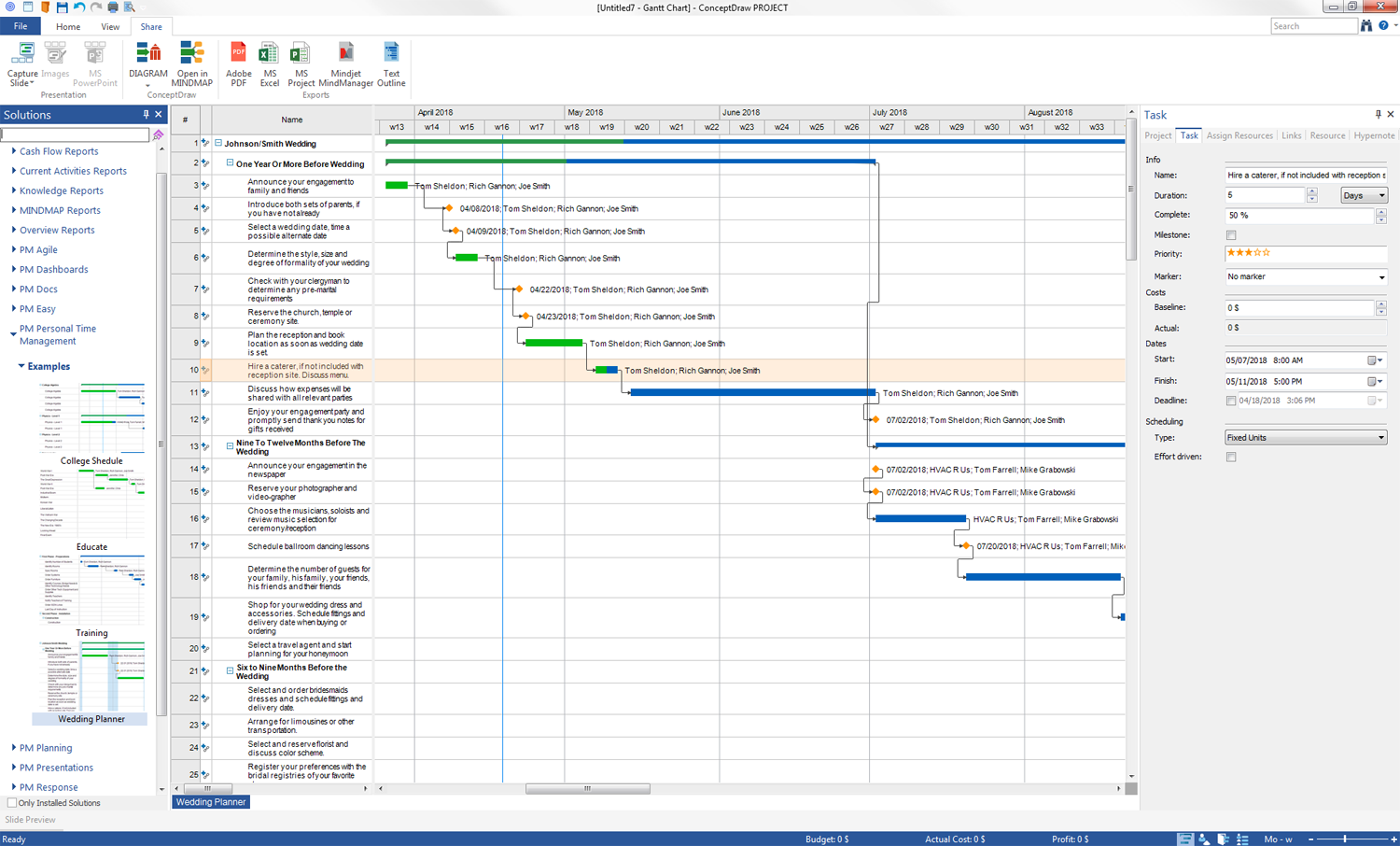Open the DIAGRAM export icon
Image resolution: width=1400 pixels, height=846 pixels.
pyautogui.click(x=147, y=56)
